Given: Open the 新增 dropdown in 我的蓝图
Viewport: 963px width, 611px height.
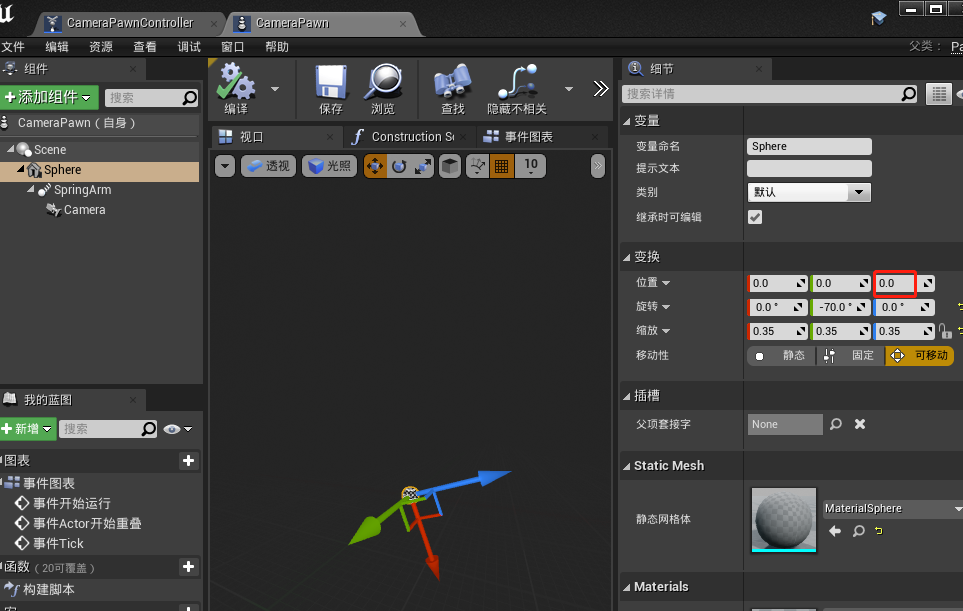Looking at the screenshot, I should click(x=28, y=429).
